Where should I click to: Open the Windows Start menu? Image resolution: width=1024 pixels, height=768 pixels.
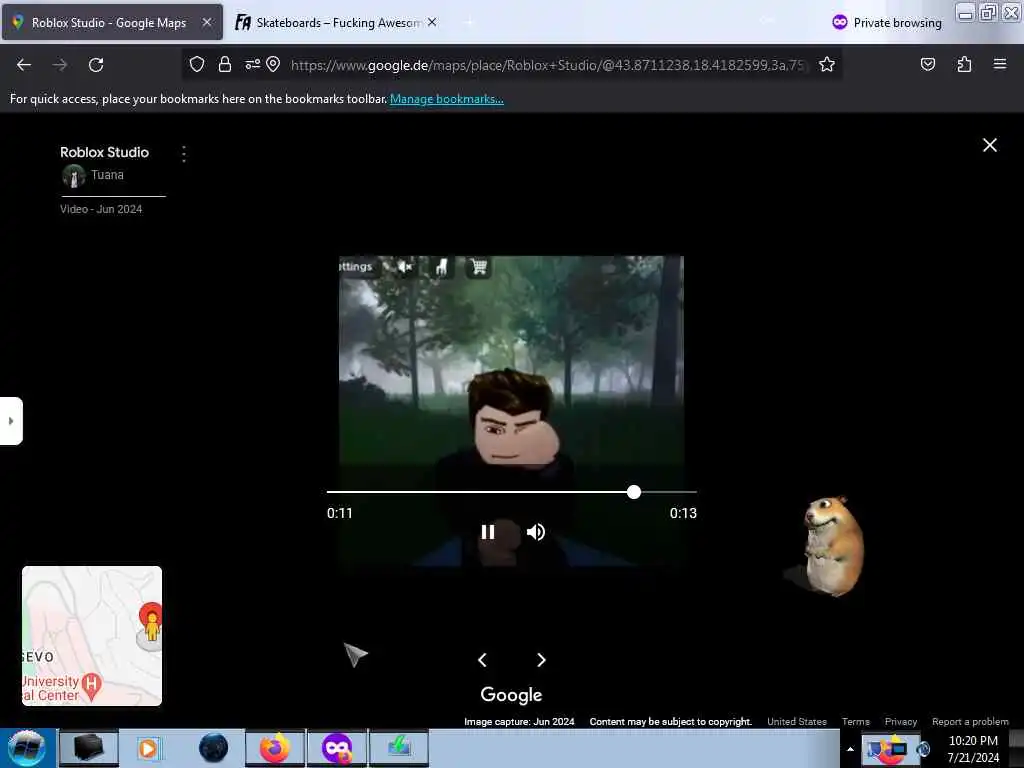pyautogui.click(x=26, y=748)
